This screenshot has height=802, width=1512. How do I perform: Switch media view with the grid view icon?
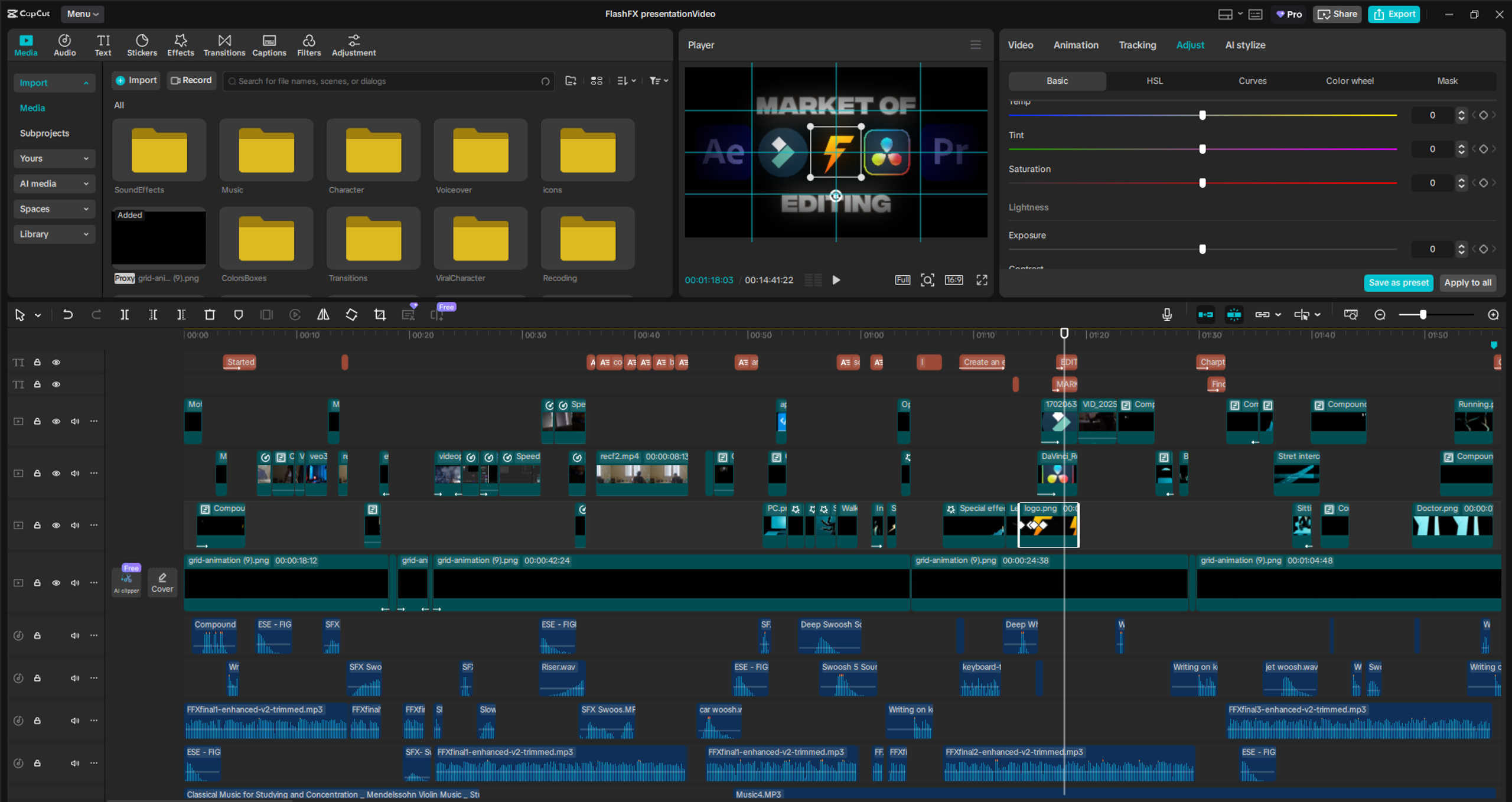(x=597, y=81)
